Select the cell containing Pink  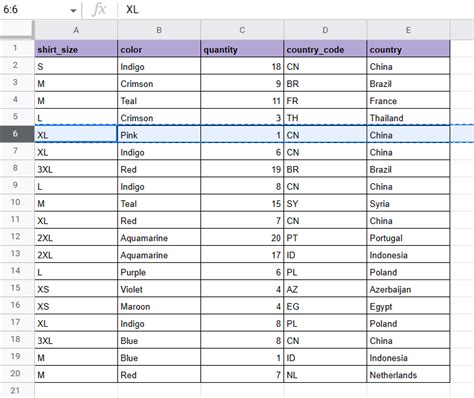point(159,135)
